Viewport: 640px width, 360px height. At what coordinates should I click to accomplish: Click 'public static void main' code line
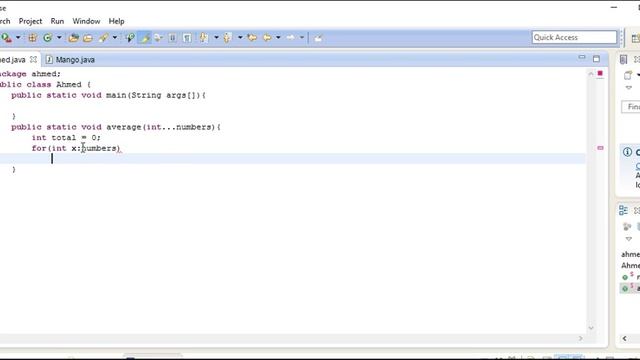[109, 95]
